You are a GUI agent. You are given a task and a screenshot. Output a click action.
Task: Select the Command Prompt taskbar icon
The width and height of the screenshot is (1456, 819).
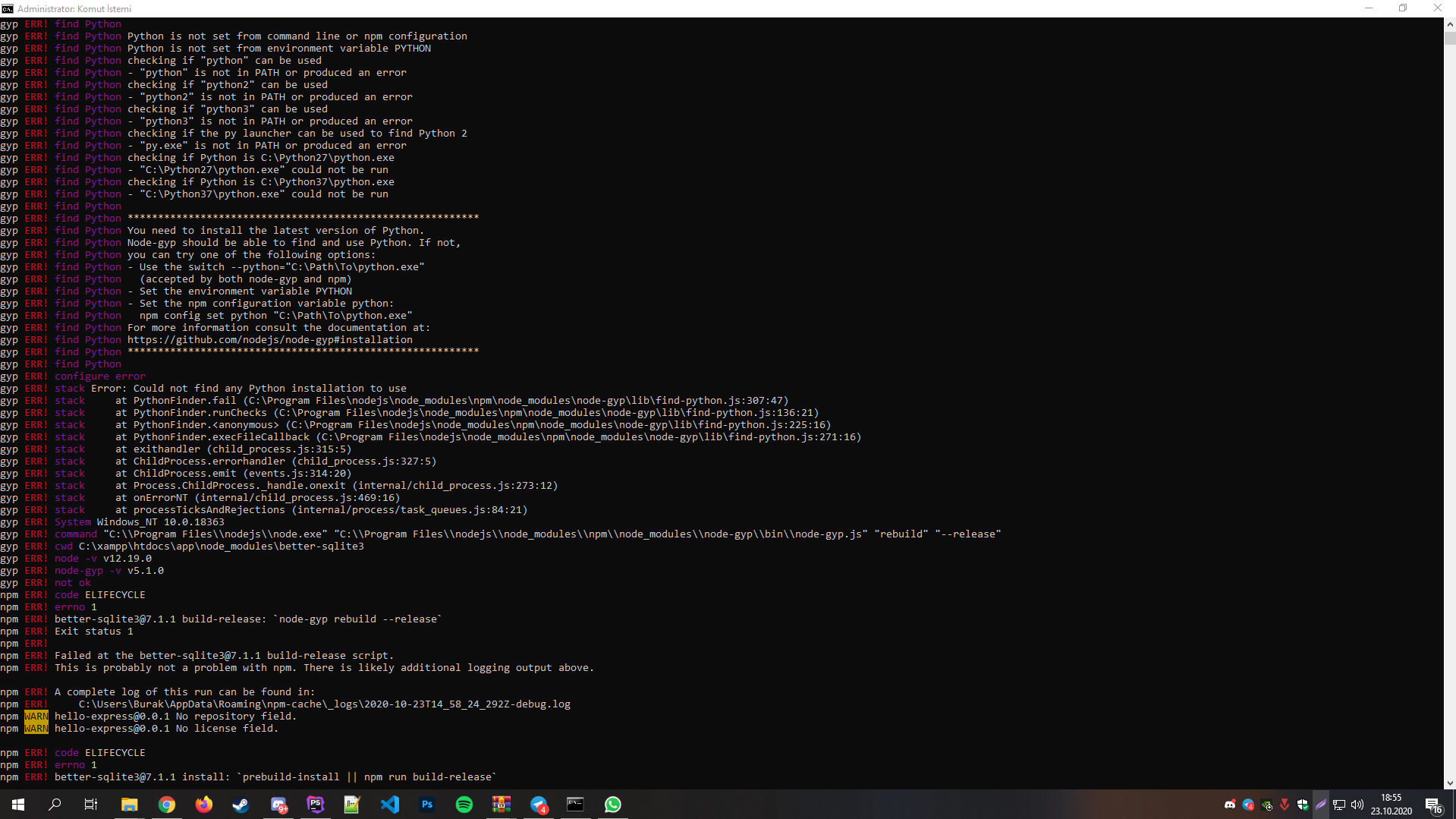[x=575, y=805]
